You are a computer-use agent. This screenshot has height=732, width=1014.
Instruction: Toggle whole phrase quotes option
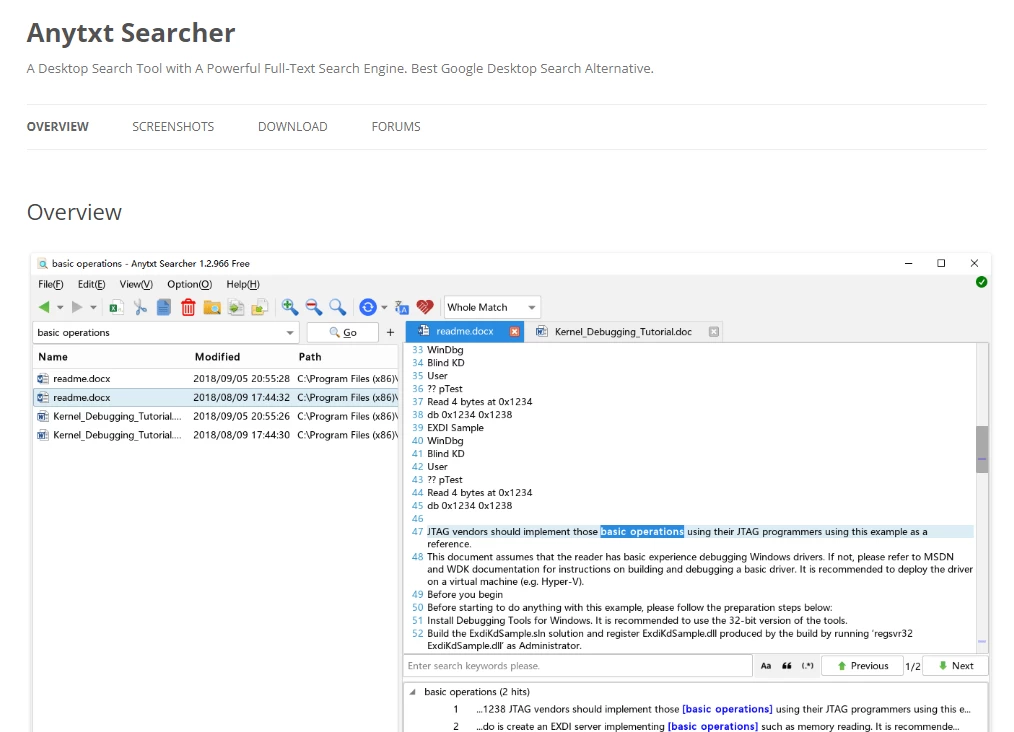pos(786,665)
